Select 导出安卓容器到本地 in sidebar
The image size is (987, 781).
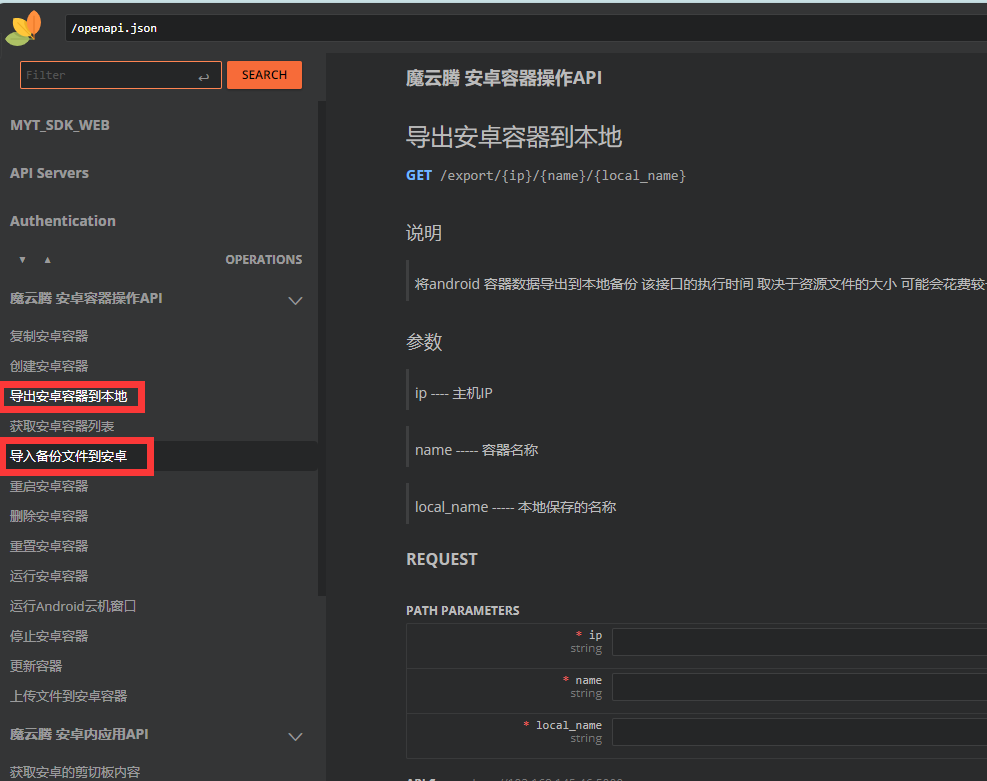pyautogui.click(x=69, y=396)
